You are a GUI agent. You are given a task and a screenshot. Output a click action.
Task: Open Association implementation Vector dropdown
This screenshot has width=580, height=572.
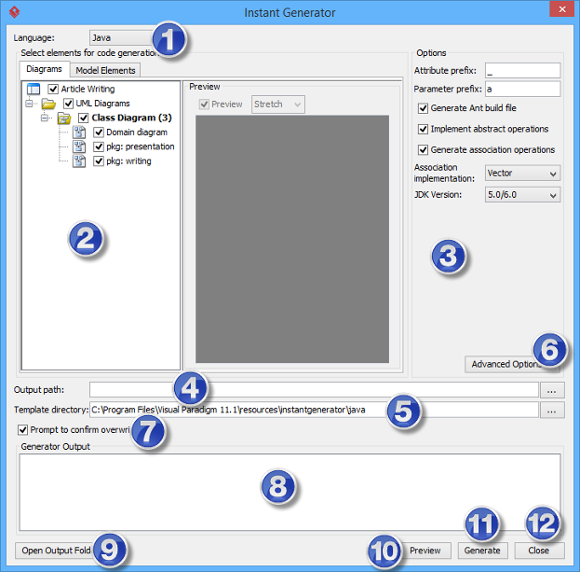point(522,173)
